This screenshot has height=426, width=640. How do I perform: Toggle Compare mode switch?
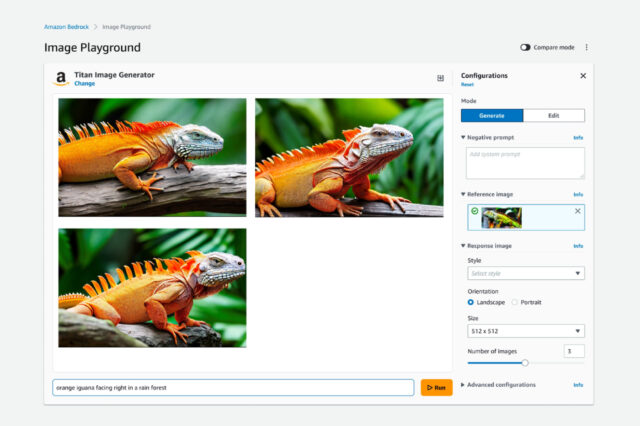pos(525,47)
